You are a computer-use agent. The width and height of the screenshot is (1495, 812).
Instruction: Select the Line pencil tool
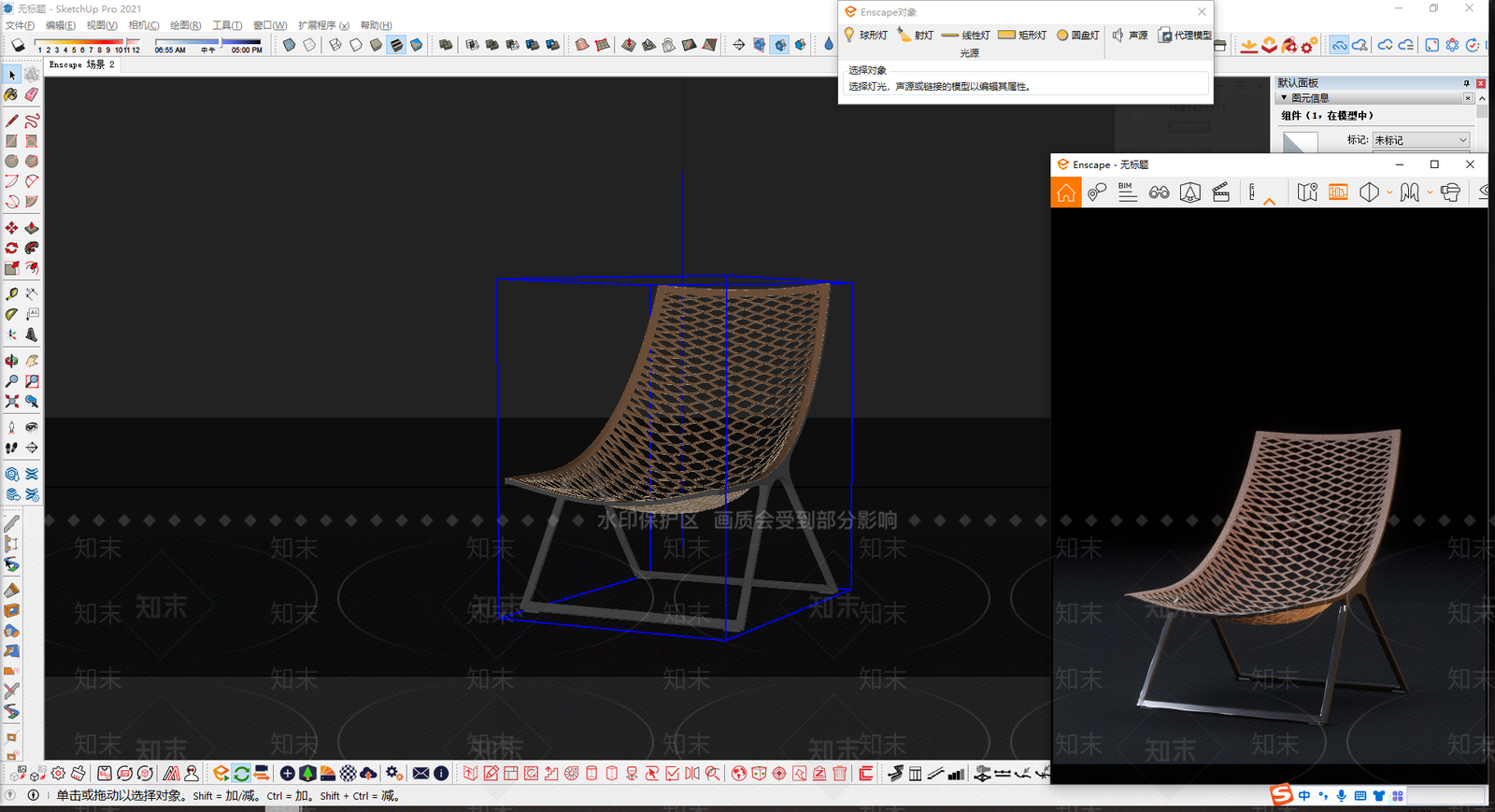[11, 121]
